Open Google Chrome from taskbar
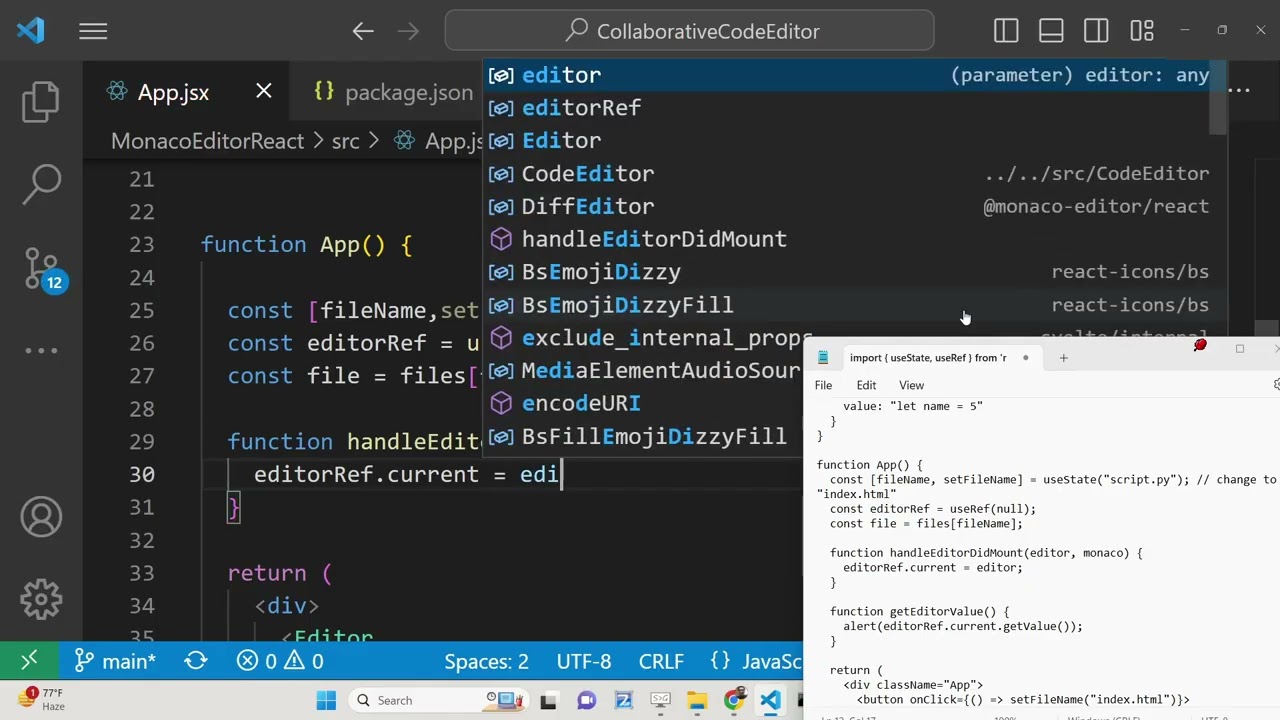 pyautogui.click(x=734, y=700)
